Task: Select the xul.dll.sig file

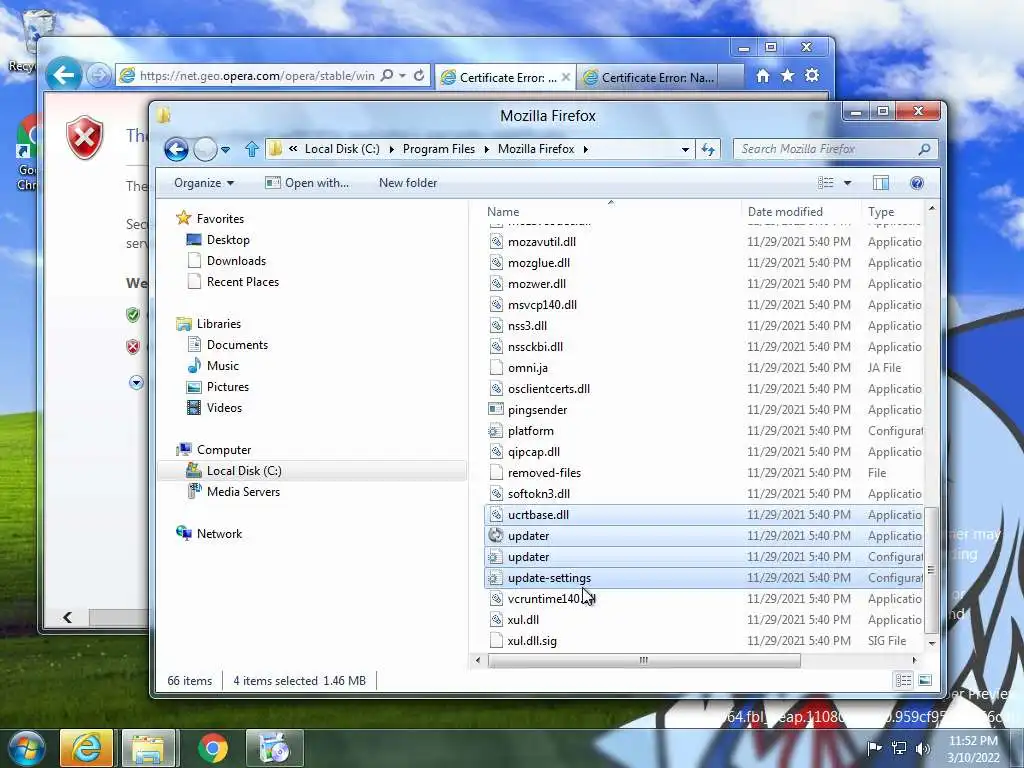Action: pyautogui.click(x=532, y=641)
